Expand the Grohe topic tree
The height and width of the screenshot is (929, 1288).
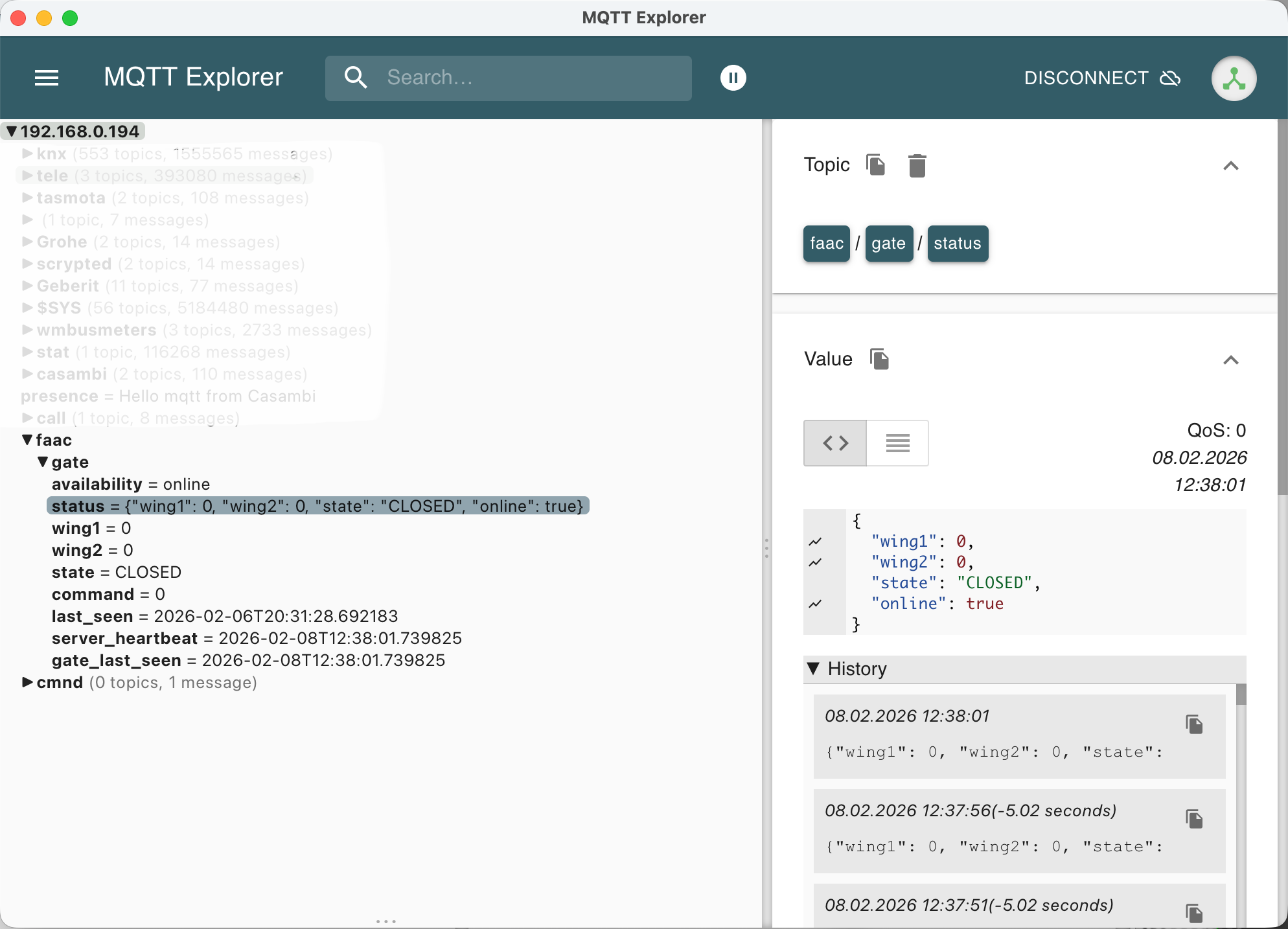27,242
